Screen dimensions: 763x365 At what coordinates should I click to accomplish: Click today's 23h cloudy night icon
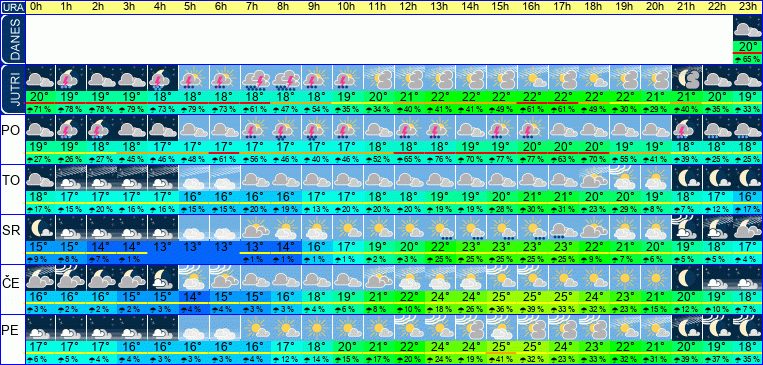pos(747,28)
